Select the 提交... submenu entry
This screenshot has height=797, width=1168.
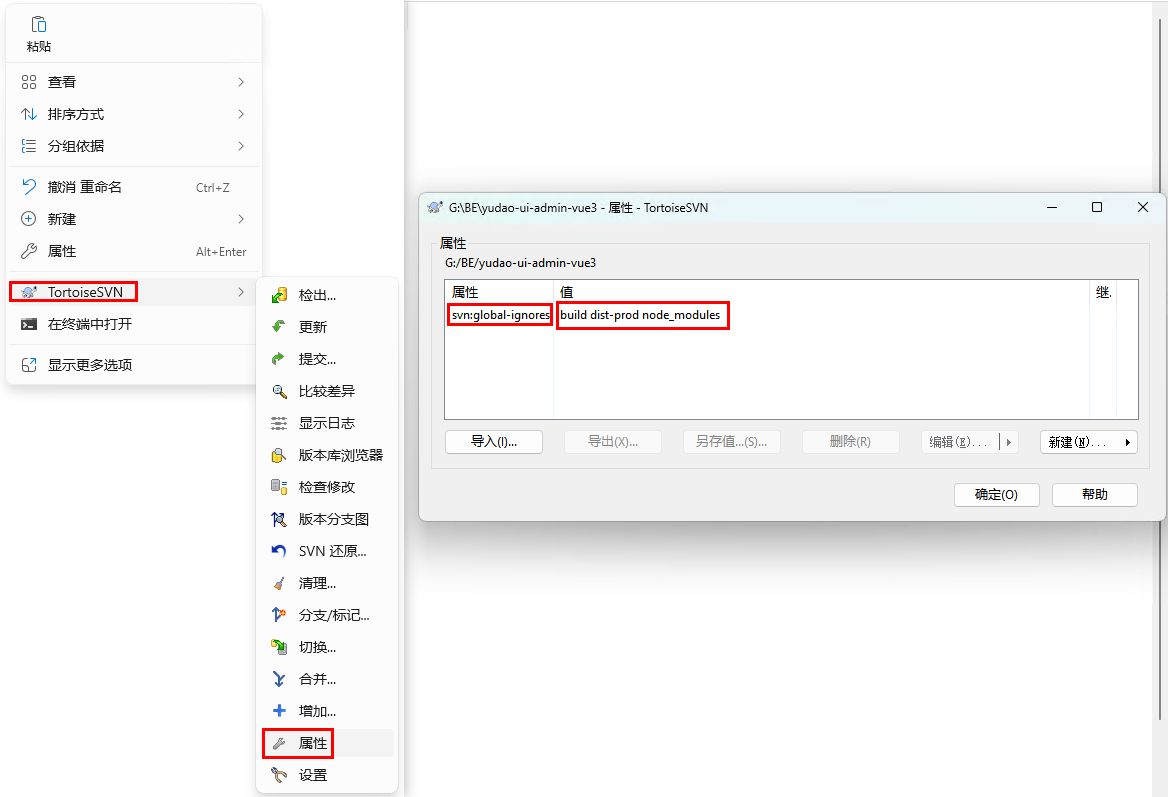point(327,359)
